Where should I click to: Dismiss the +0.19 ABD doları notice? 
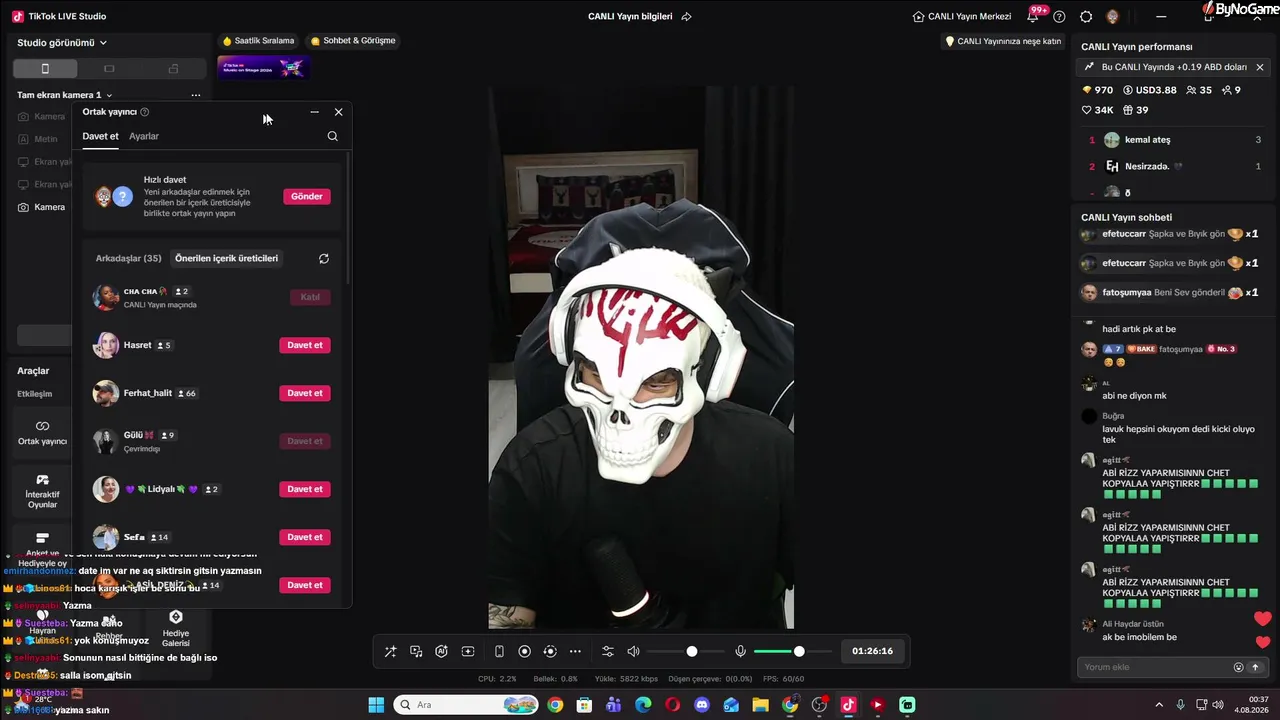click(1260, 67)
